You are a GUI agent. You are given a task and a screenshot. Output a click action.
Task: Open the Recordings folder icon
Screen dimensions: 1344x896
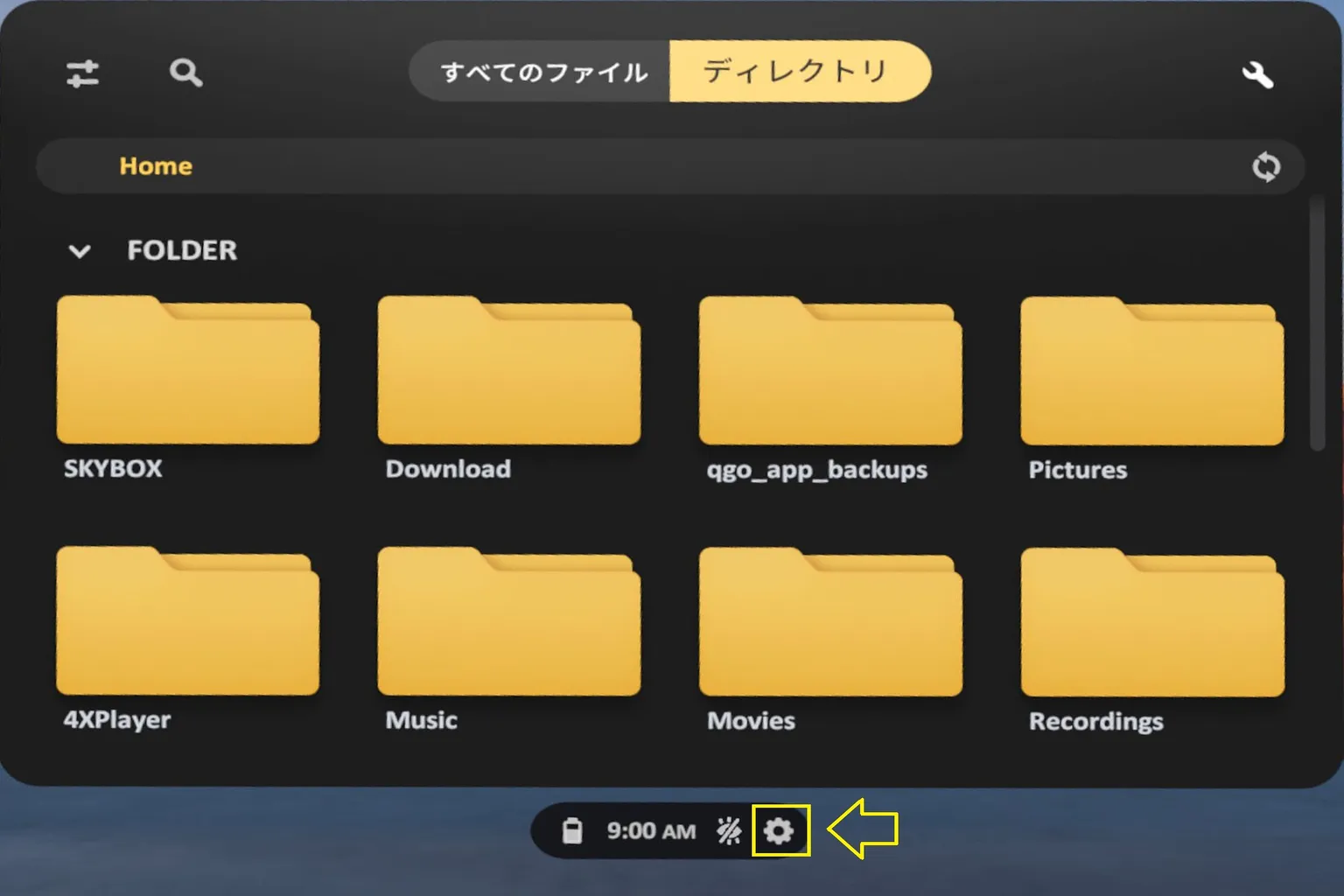pos(1152,622)
